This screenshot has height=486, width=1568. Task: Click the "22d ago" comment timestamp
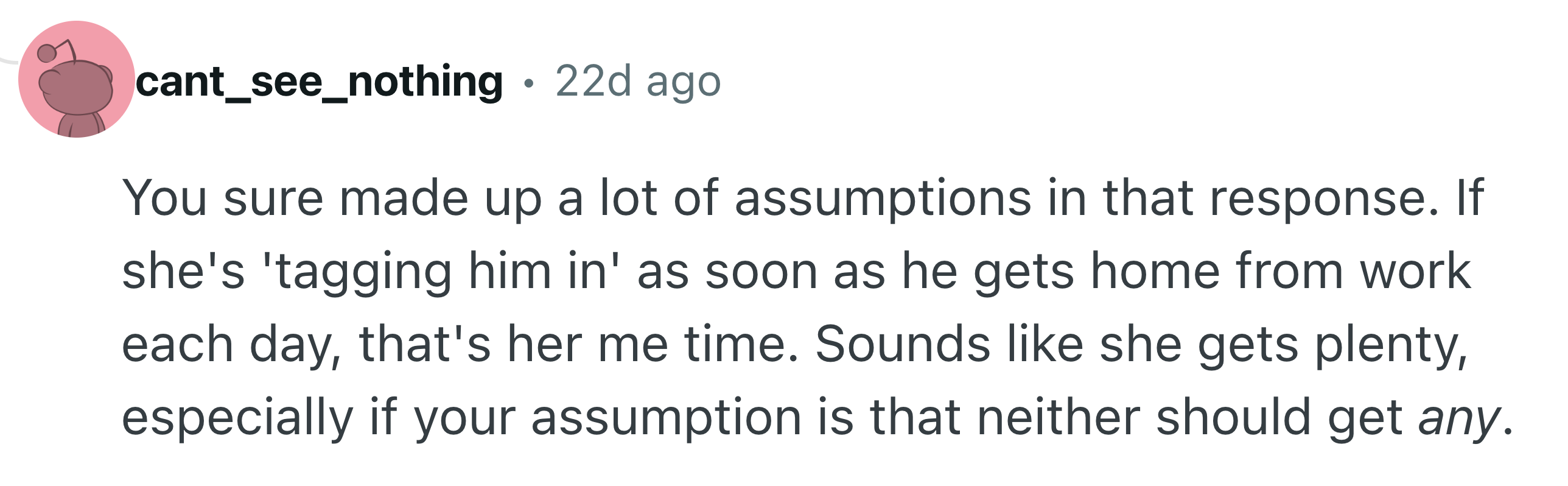click(638, 82)
